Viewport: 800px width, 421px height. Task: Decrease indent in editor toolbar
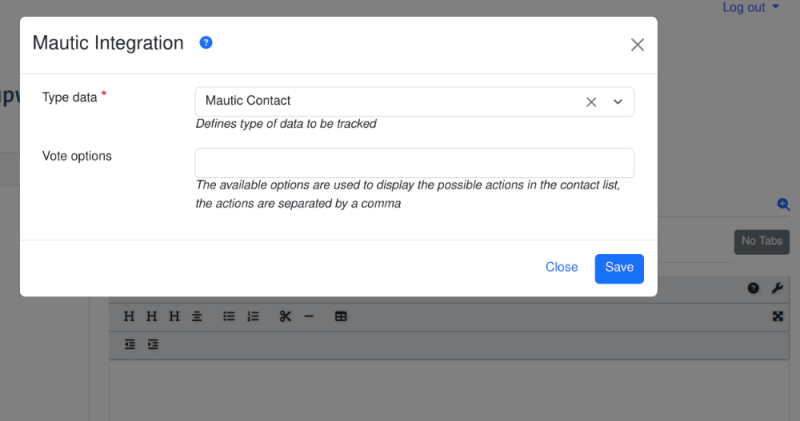(x=130, y=344)
